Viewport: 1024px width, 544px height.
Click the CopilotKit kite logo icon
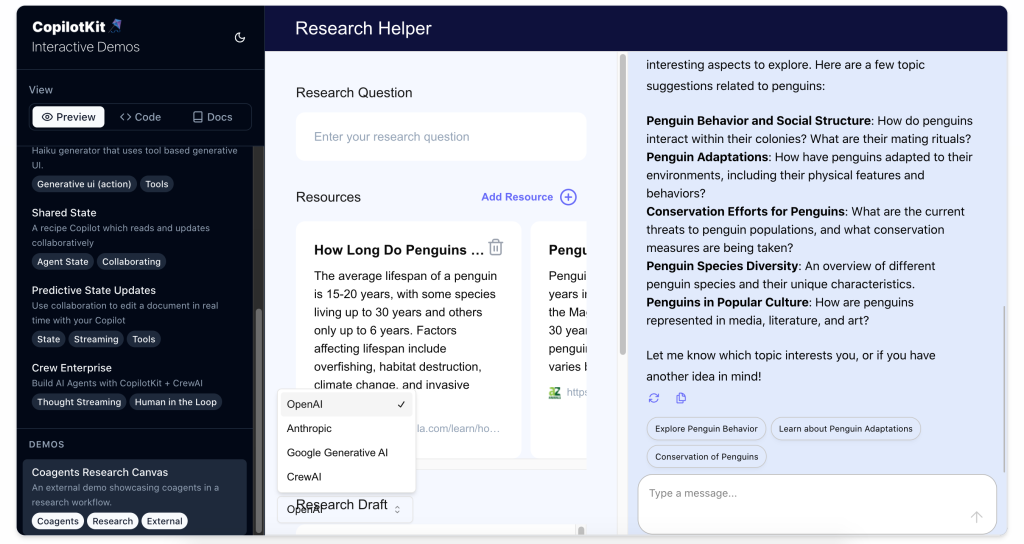(116, 25)
